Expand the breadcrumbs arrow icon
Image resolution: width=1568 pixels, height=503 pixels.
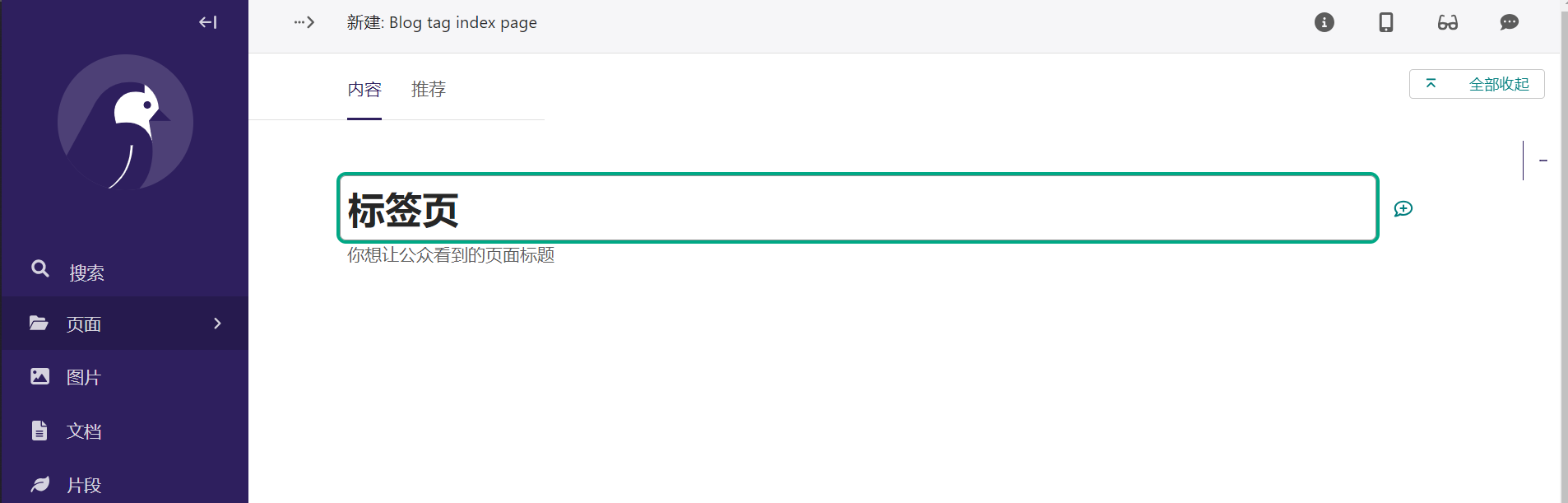(x=304, y=22)
